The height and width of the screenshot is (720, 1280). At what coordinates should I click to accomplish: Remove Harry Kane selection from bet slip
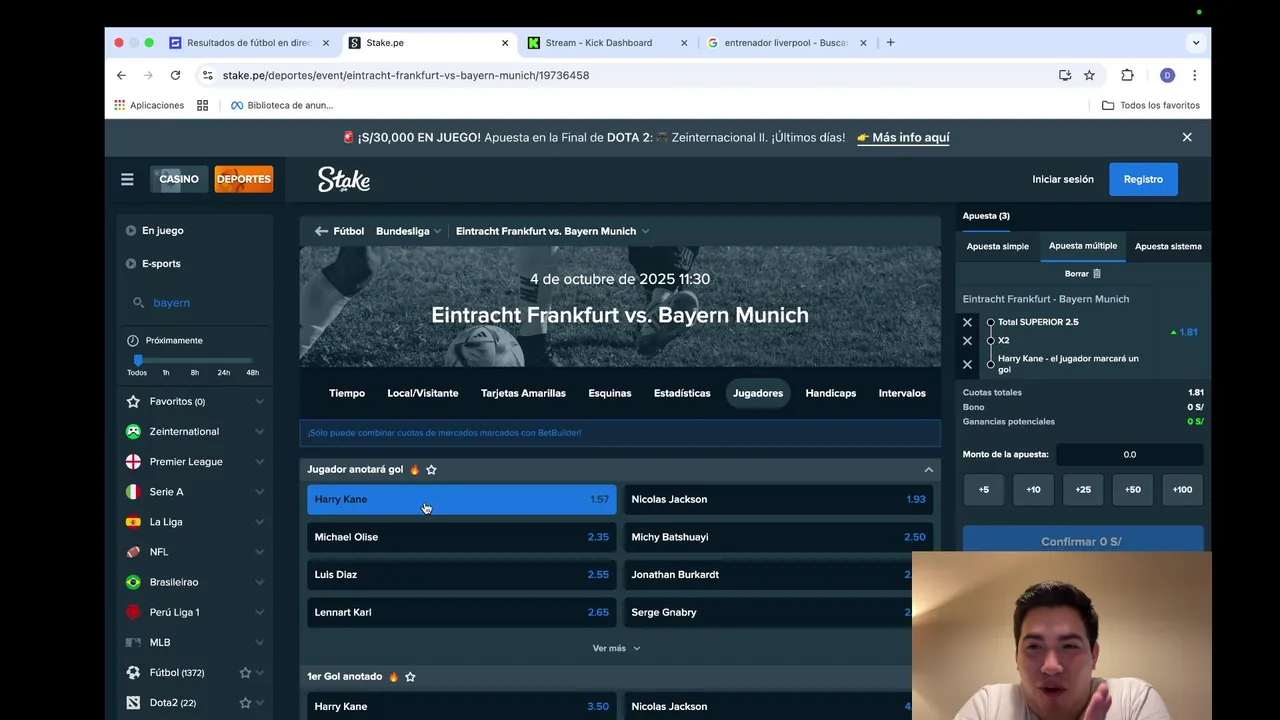[967, 364]
